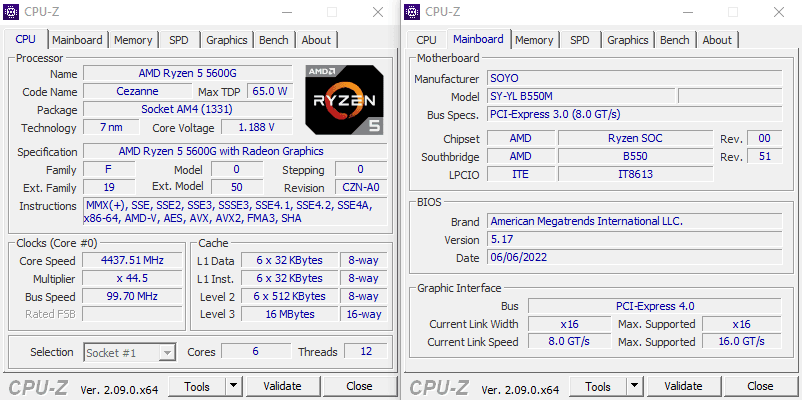802x400 pixels.
Task: Click the Cores count value 6
Action: click(256, 351)
